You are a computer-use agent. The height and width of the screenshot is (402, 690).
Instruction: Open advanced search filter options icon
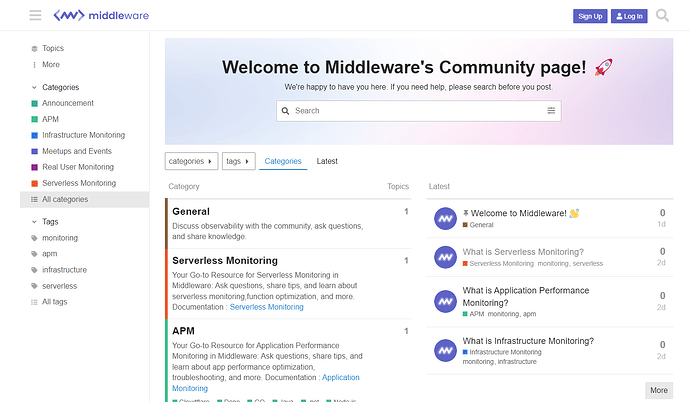(x=551, y=111)
